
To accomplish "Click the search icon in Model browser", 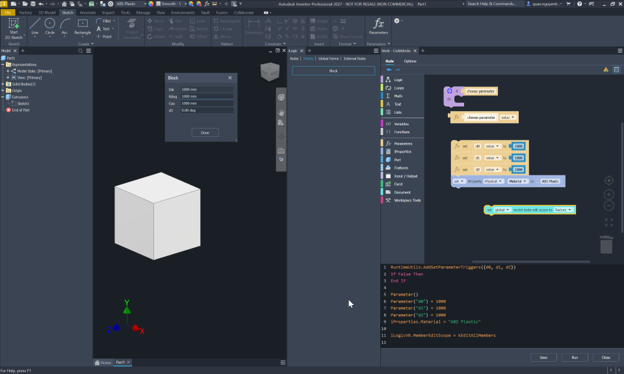I will 80,51.
